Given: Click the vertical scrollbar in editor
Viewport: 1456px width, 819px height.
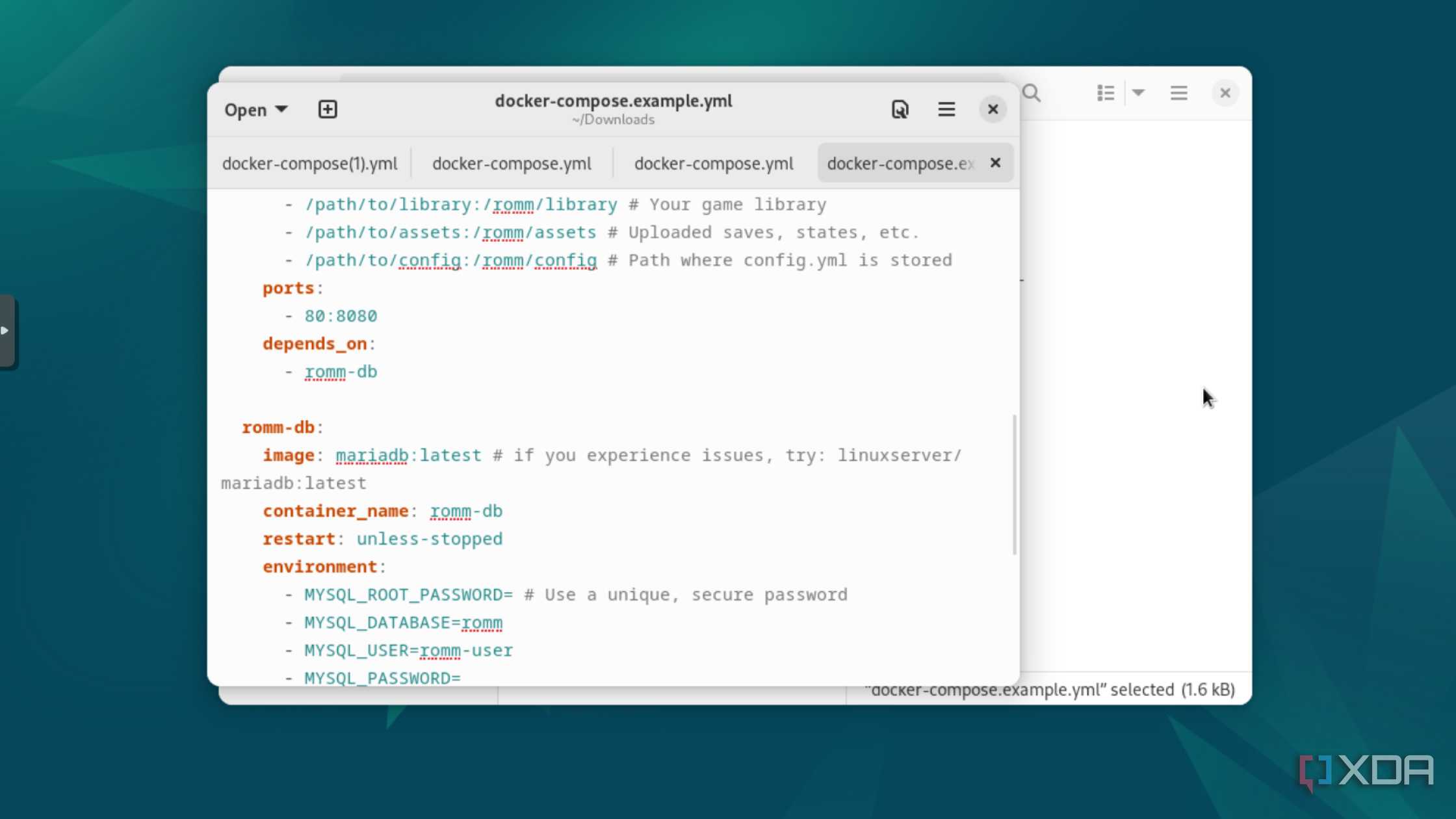Looking at the screenshot, I should click(1014, 484).
